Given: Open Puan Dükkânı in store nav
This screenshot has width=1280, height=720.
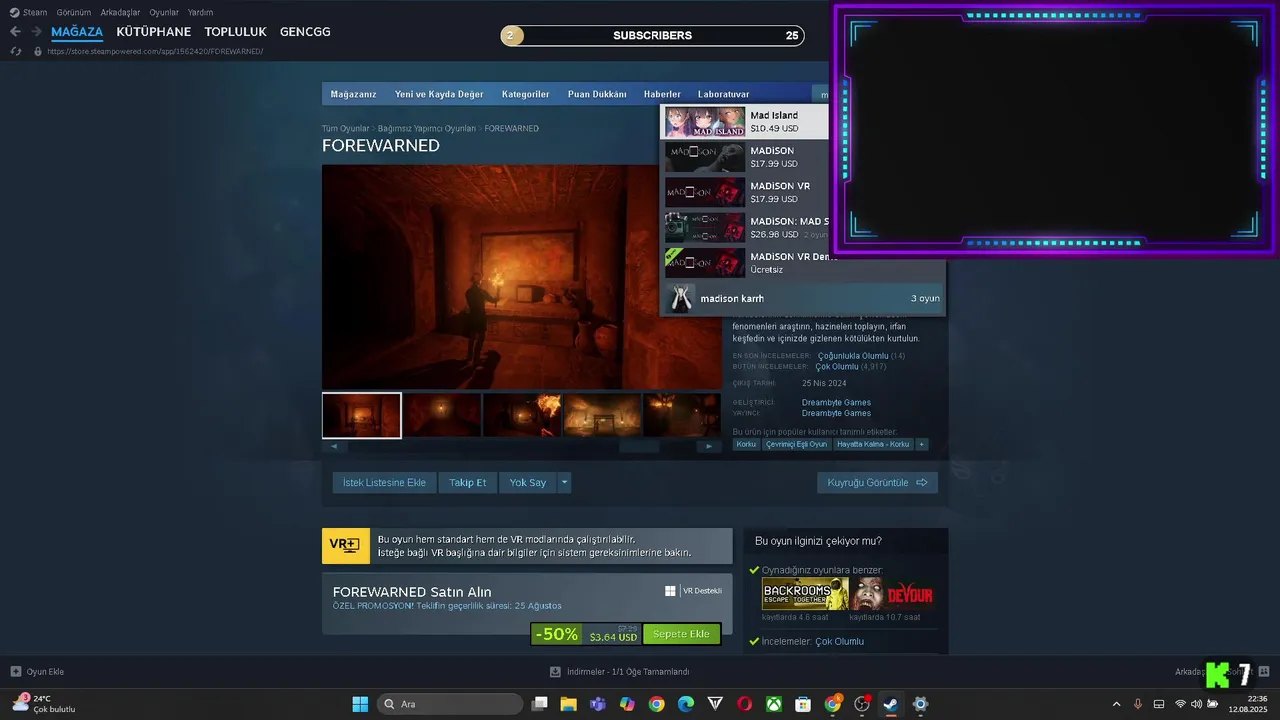Looking at the screenshot, I should click(x=597, y=94).
